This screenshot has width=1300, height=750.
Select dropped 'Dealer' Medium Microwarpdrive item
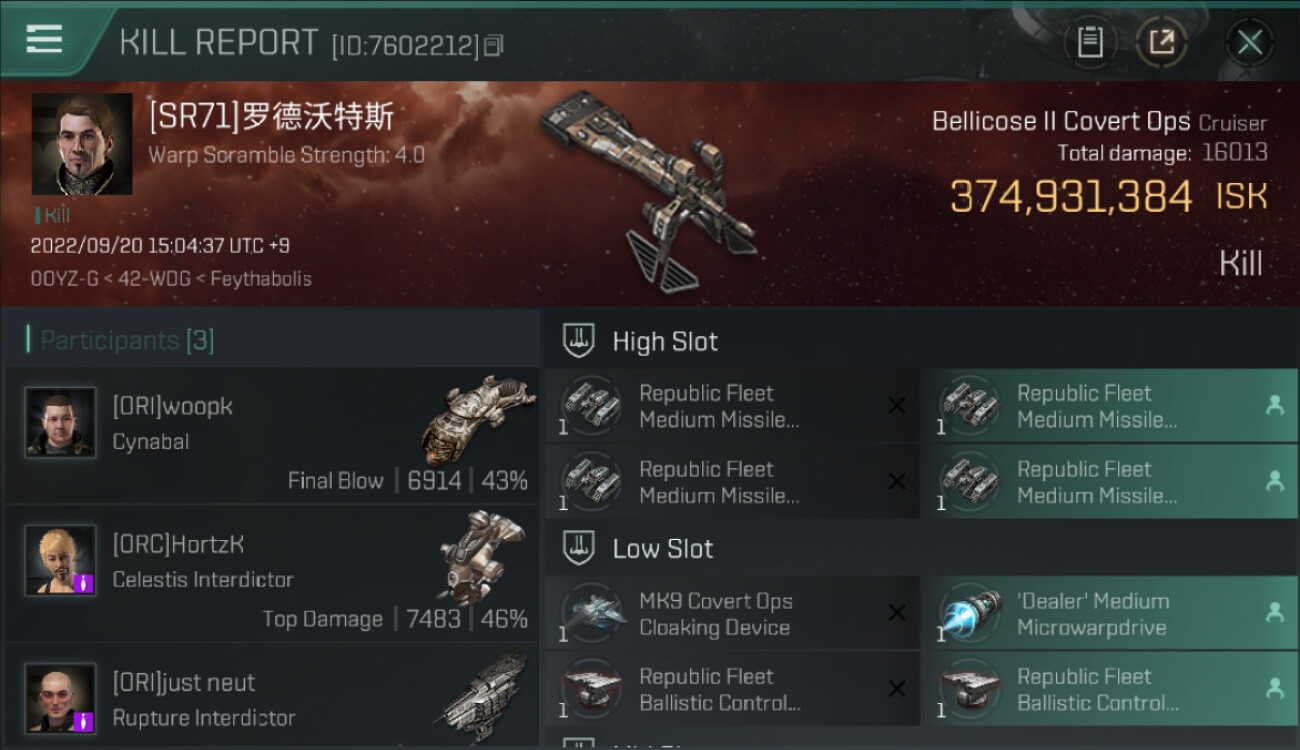[x=1109, y=614]
